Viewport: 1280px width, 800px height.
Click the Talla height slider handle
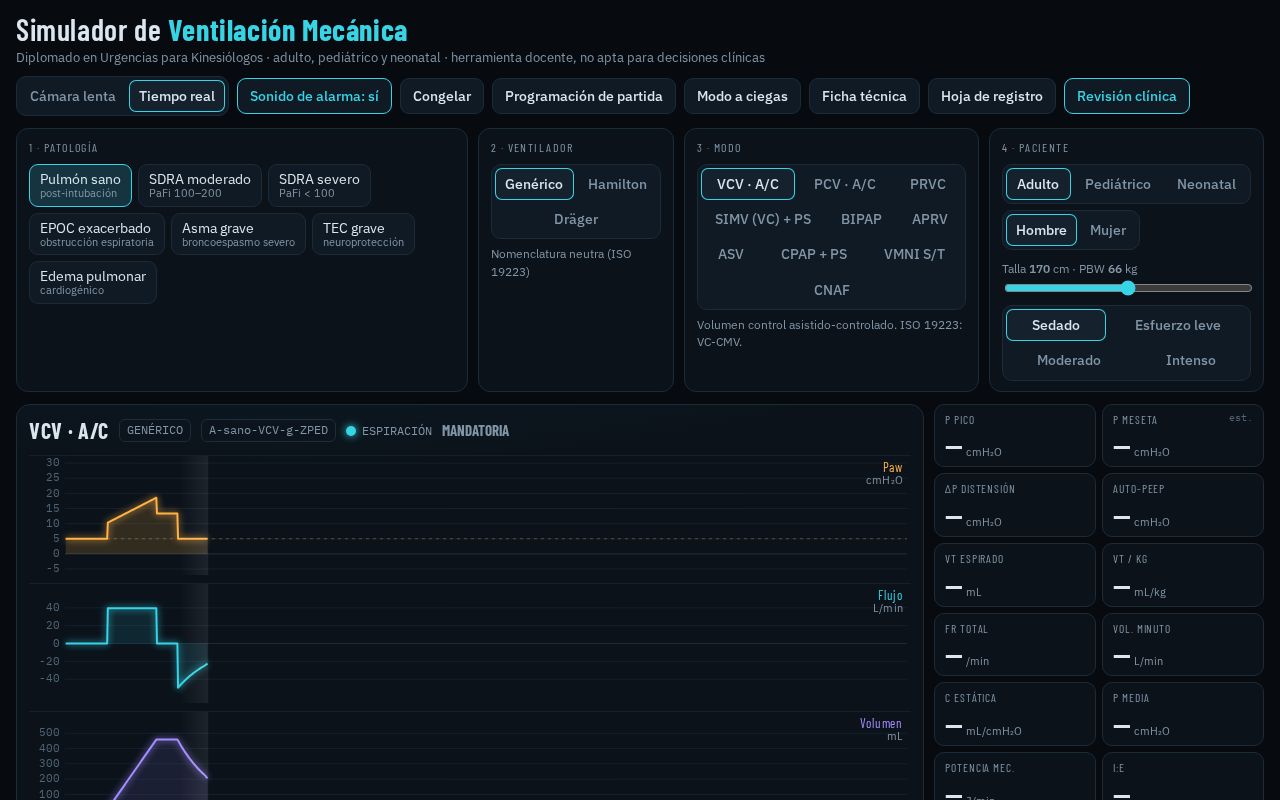coord(1128,288)
